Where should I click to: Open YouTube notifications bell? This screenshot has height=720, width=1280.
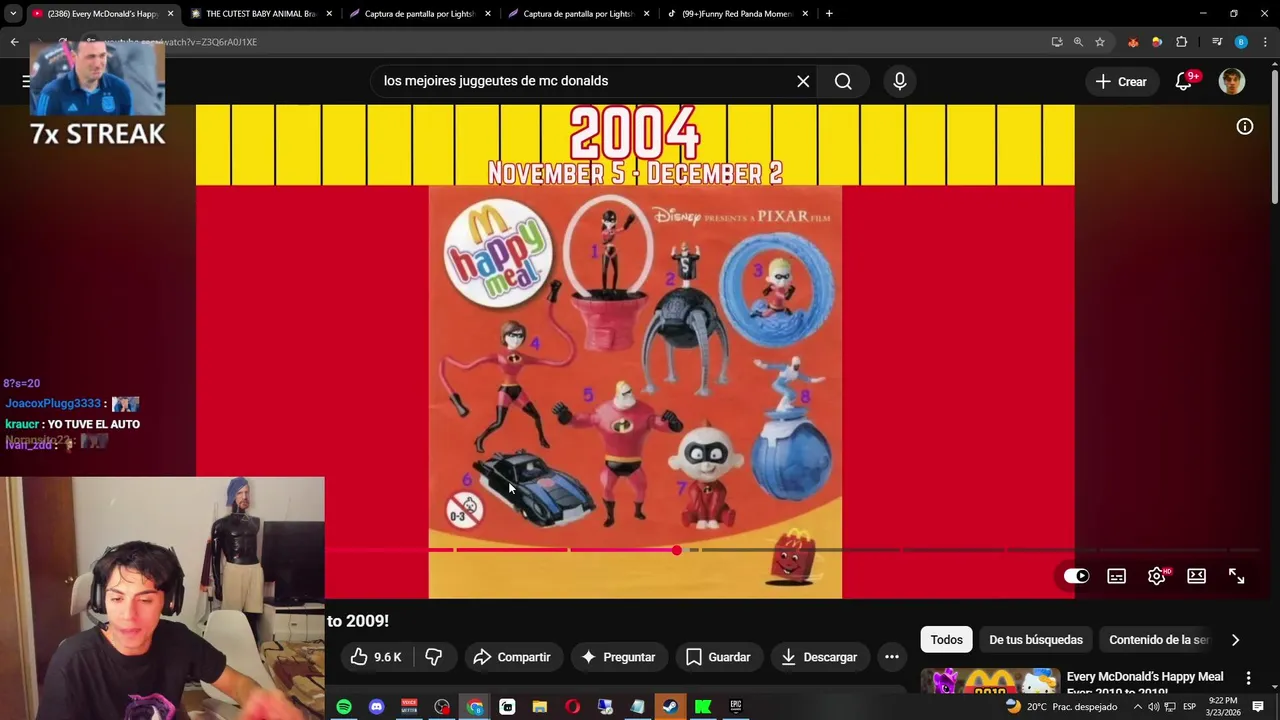click(1183, 81)
